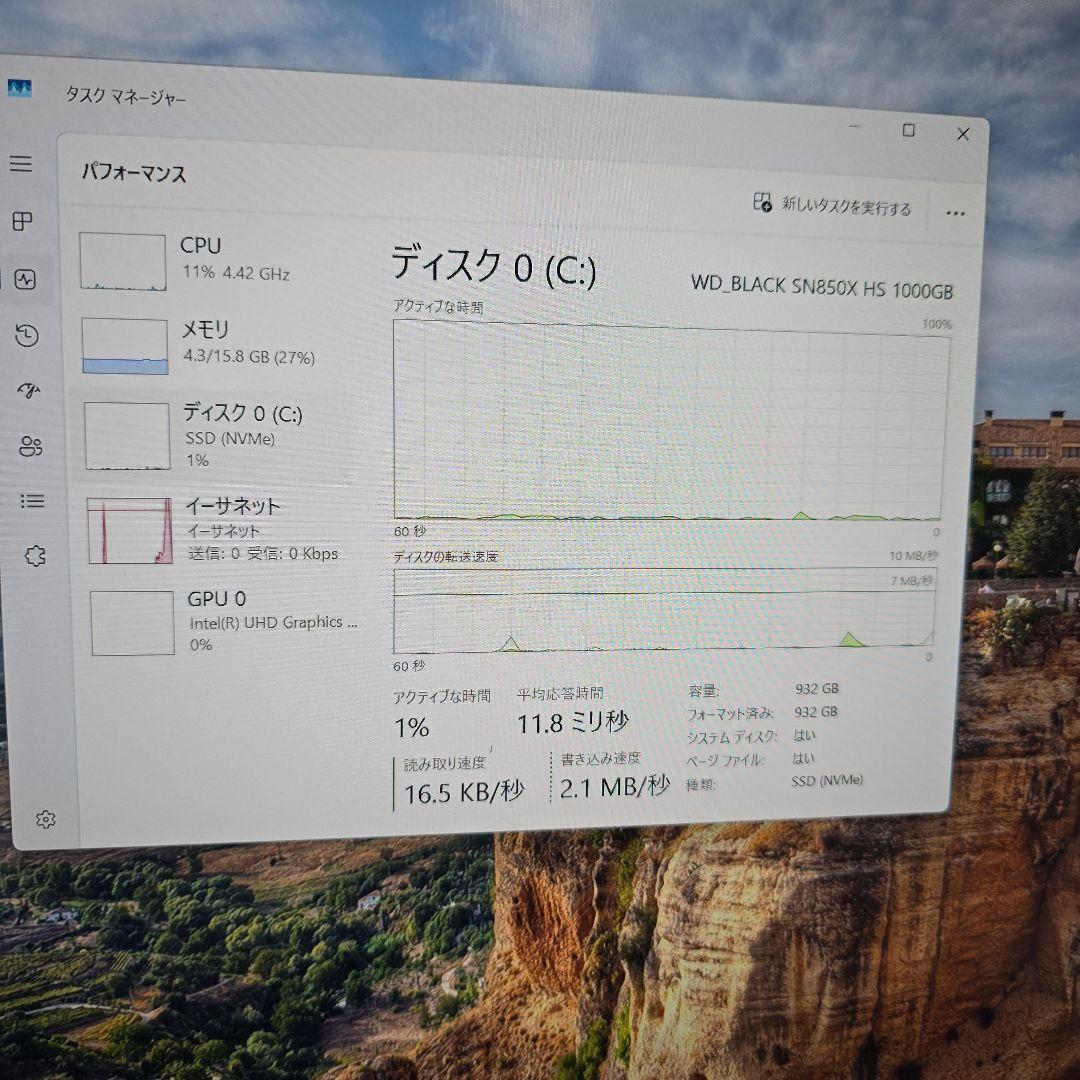Click the WD_BLACK SN850X disk title
The image size is (1080, 1080).
pos(822,291)
